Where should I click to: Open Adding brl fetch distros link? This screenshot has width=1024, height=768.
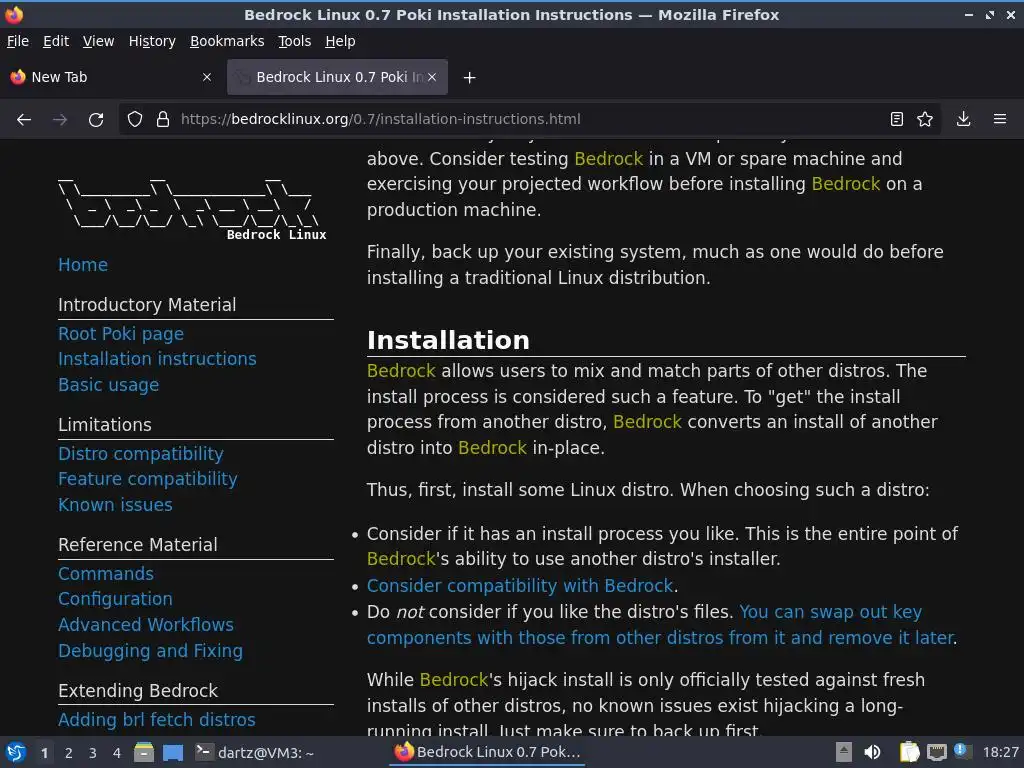pyautogui.click(x=157, y=720)
